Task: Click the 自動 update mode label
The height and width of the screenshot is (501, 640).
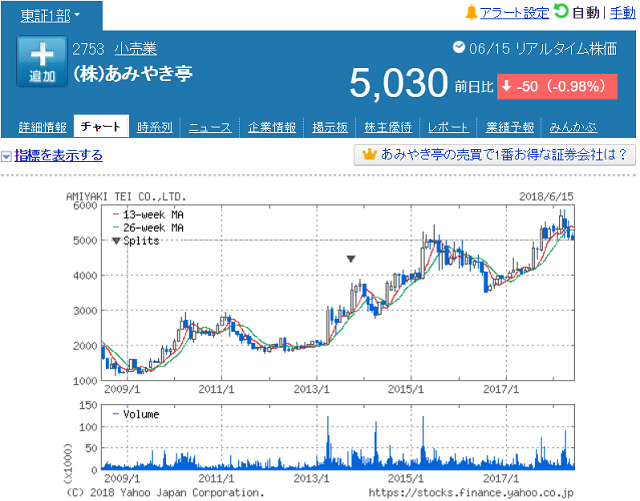Action: (x=586, y=13)
